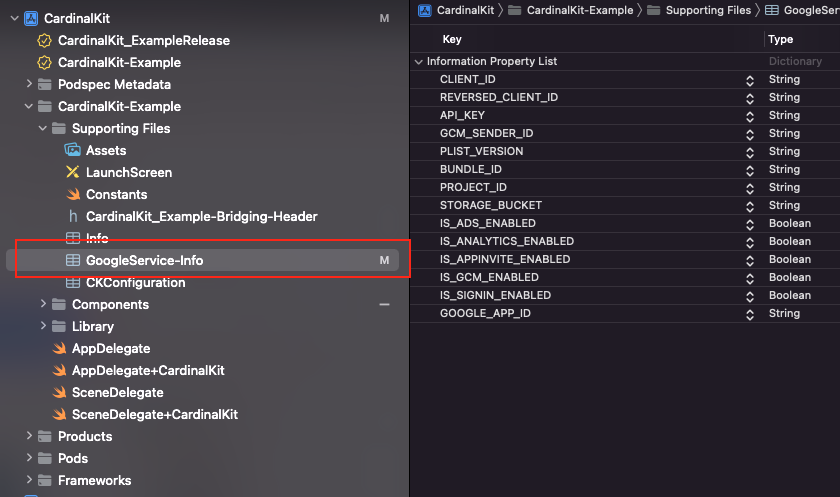This screenshot has width=840, height=497.
Task: Click the Boolean type of IS_ADS_ENABLED
Action: [790, 223]
